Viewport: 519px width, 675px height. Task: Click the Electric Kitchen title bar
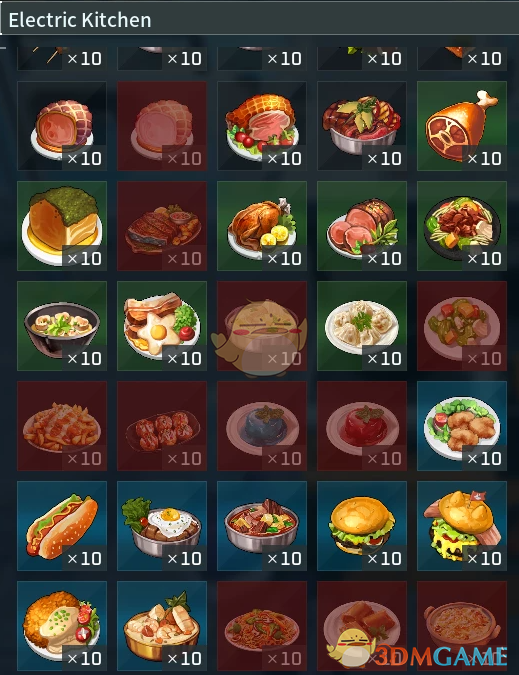pyautogui.click(x=260, y=20)
